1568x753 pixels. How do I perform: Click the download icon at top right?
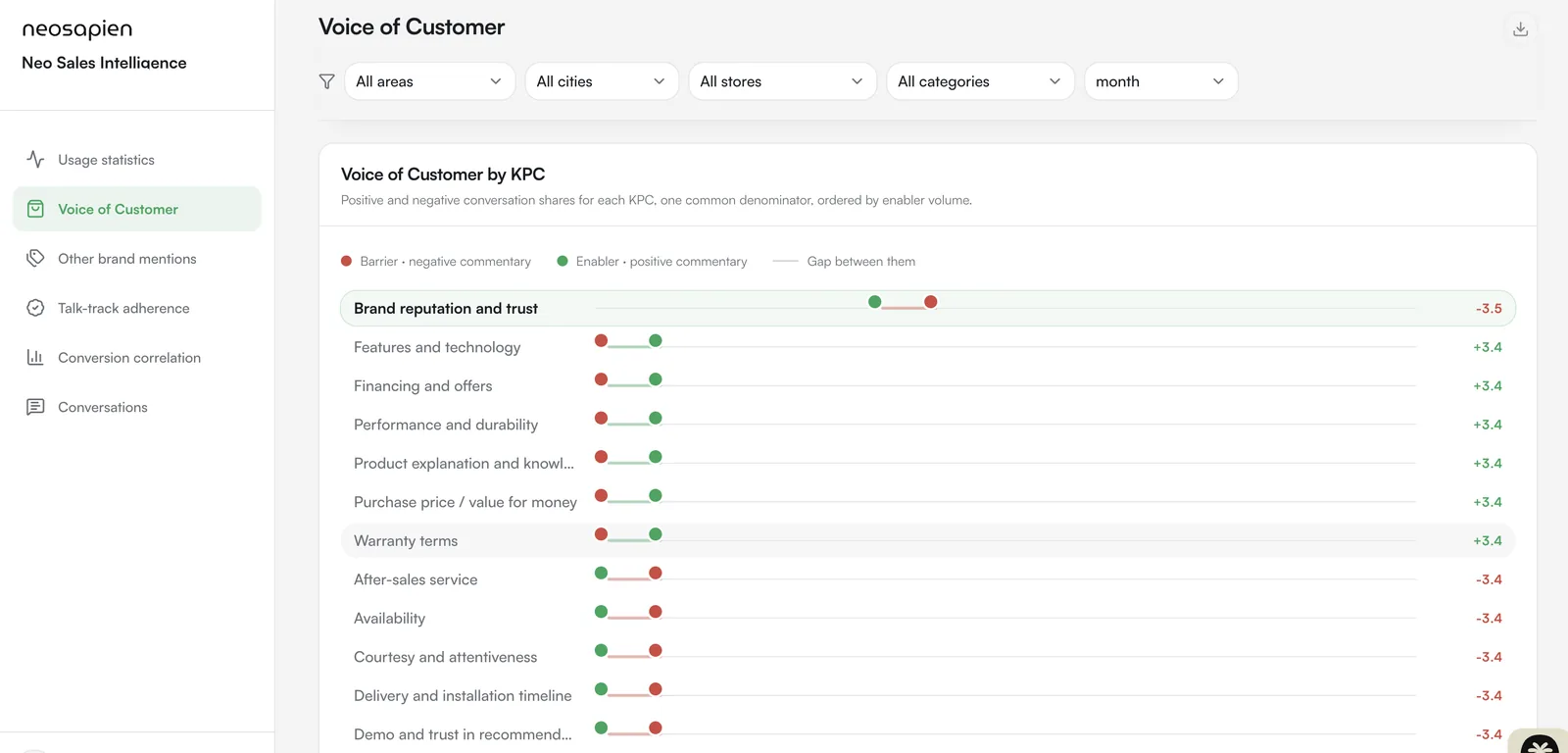[1520, 29]
